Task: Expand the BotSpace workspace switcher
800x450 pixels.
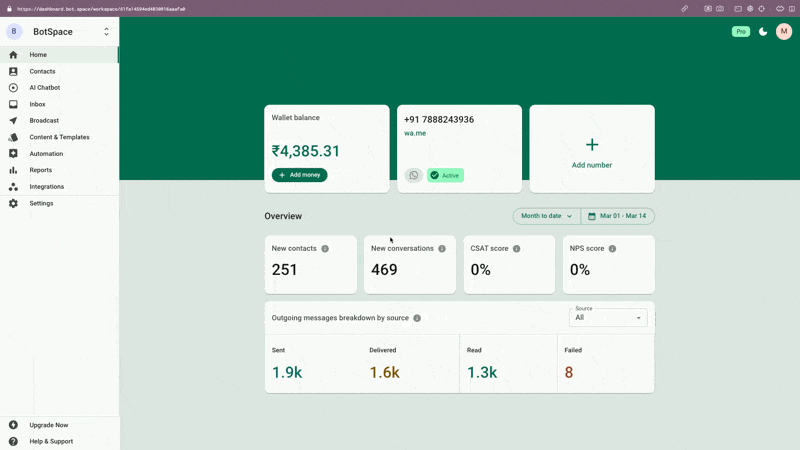Action: pos(106,32)
